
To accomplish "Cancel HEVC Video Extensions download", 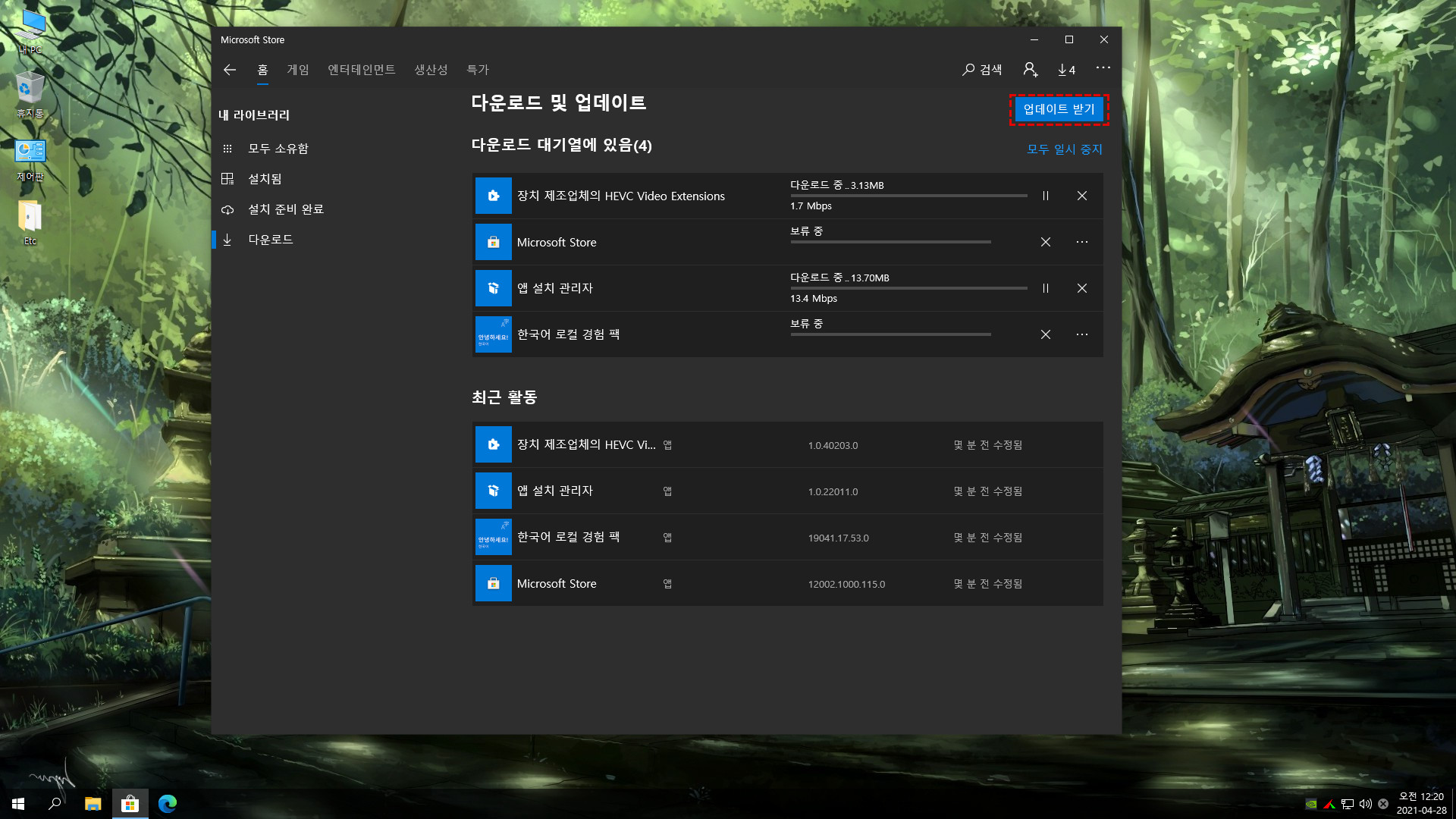I will tap(1082, 196).
